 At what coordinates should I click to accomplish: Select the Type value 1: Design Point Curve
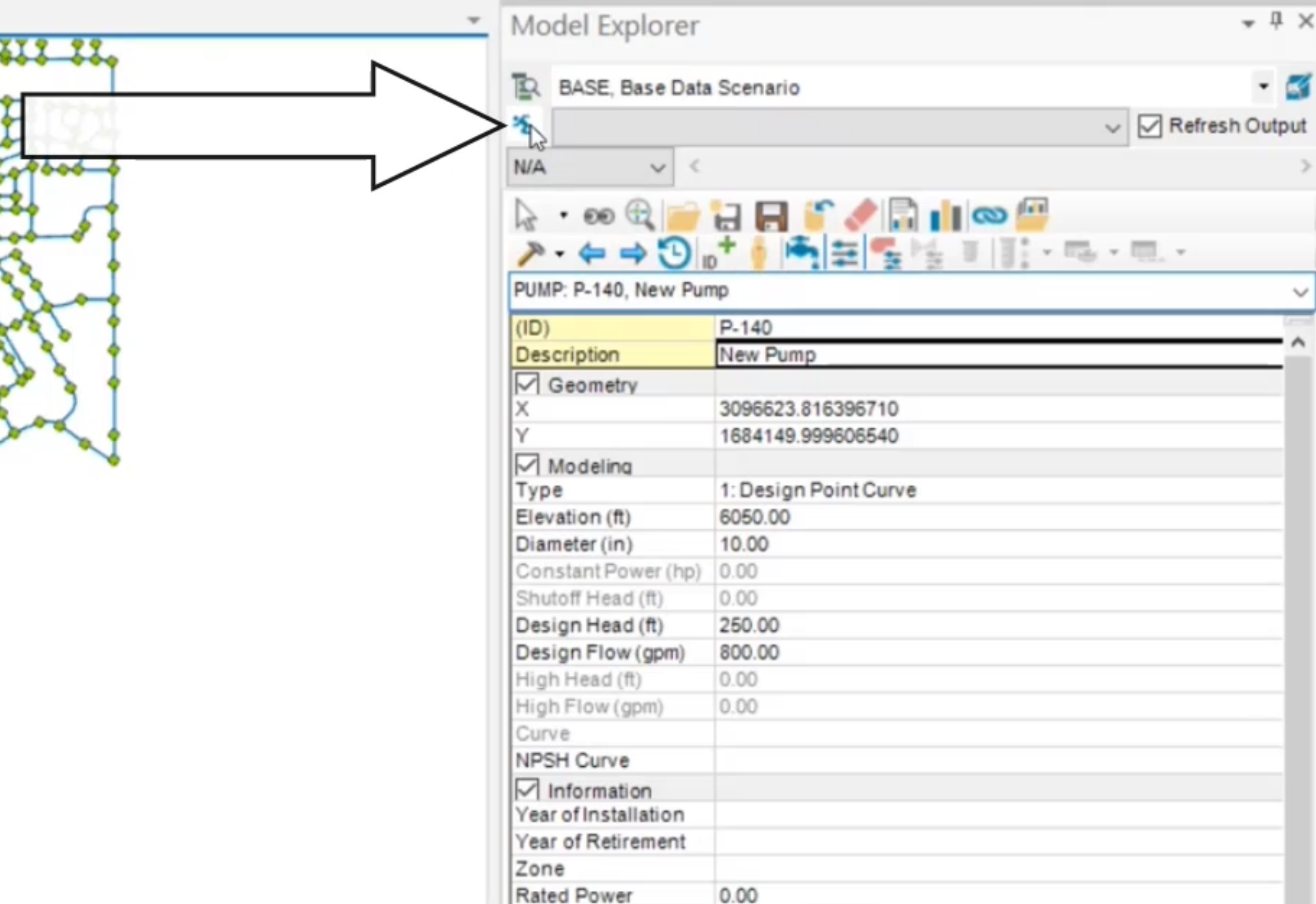click(x=818, y=490)
